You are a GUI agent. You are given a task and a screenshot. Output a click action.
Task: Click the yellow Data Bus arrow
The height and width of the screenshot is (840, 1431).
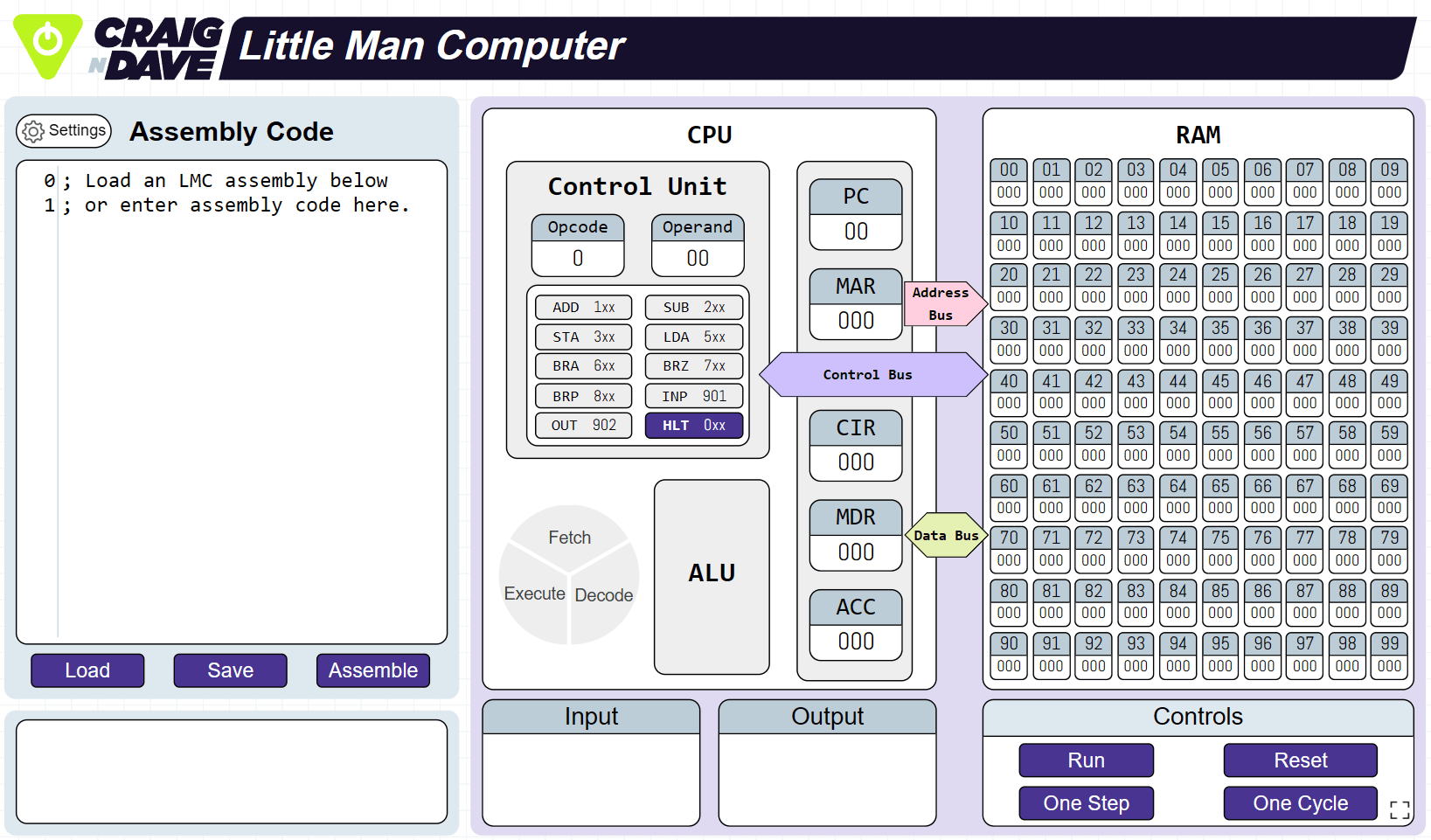tap(946, 535)
